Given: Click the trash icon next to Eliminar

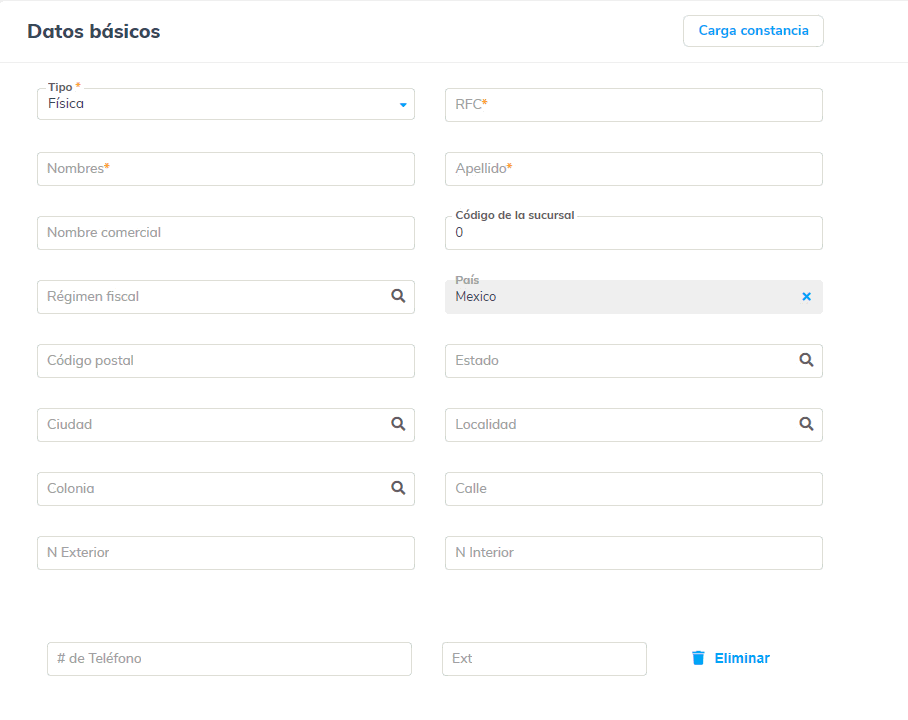Looking at the screenshot, I should point(698,658).
